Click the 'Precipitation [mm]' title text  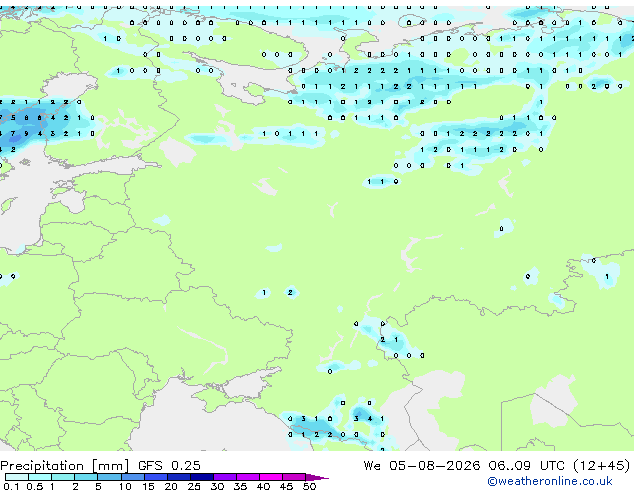[65, 466]
